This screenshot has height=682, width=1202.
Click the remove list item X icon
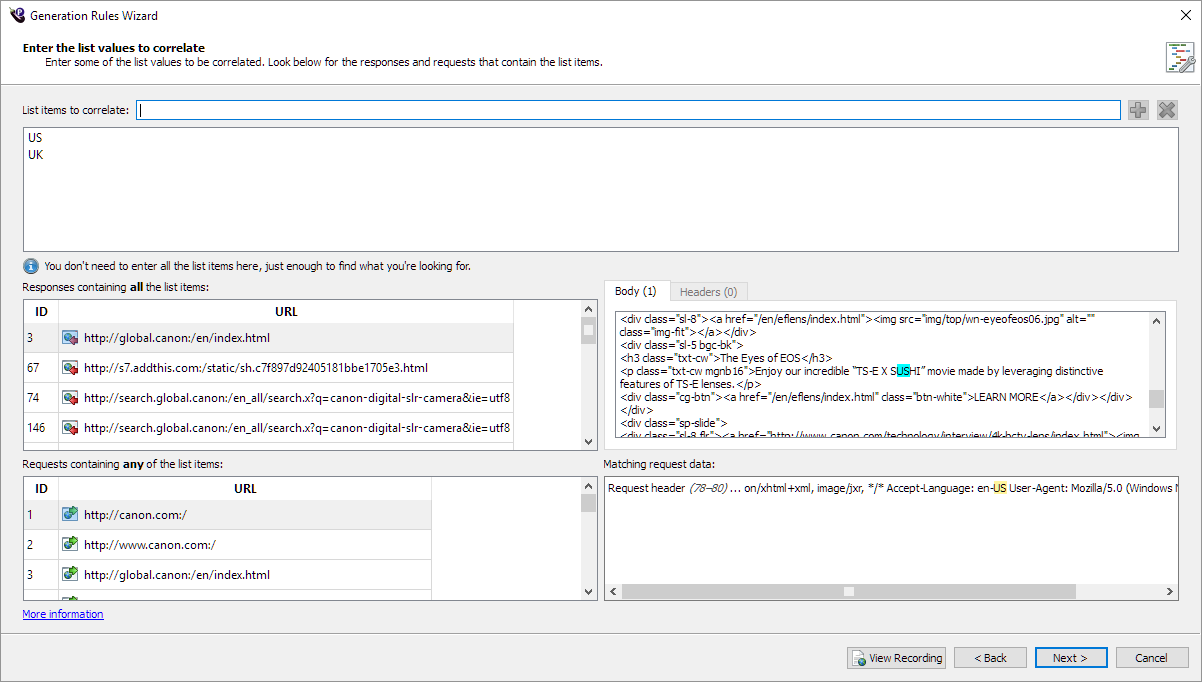tap(1167, 110)
